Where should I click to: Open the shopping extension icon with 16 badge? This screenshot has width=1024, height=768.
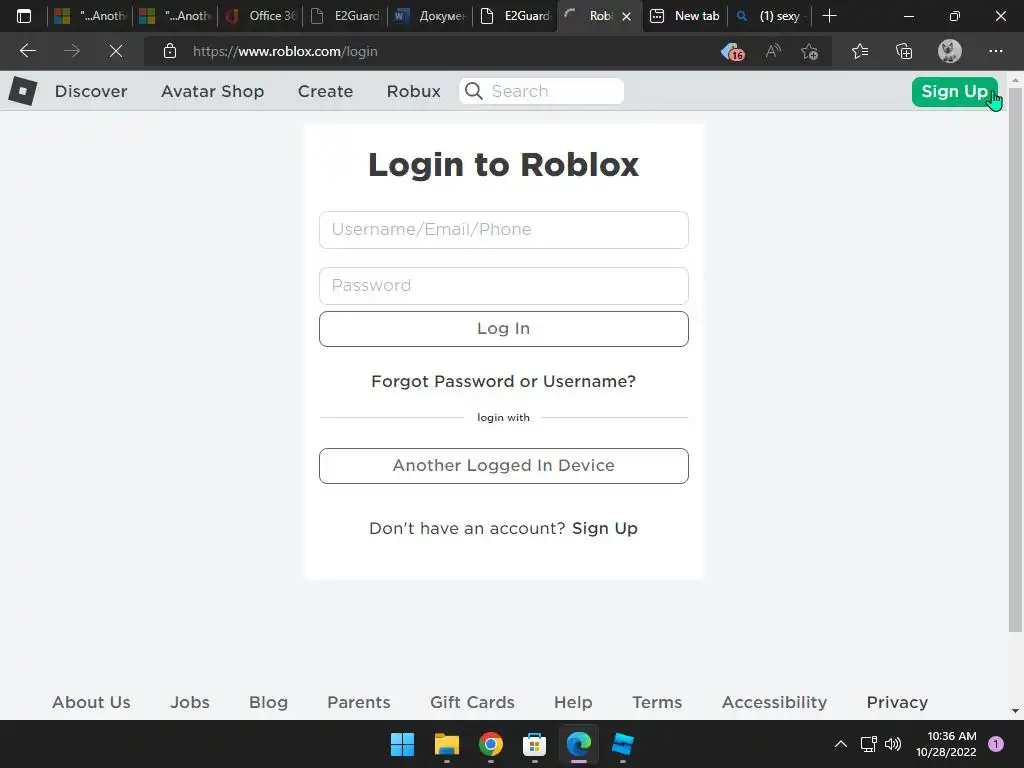point(732,52)
